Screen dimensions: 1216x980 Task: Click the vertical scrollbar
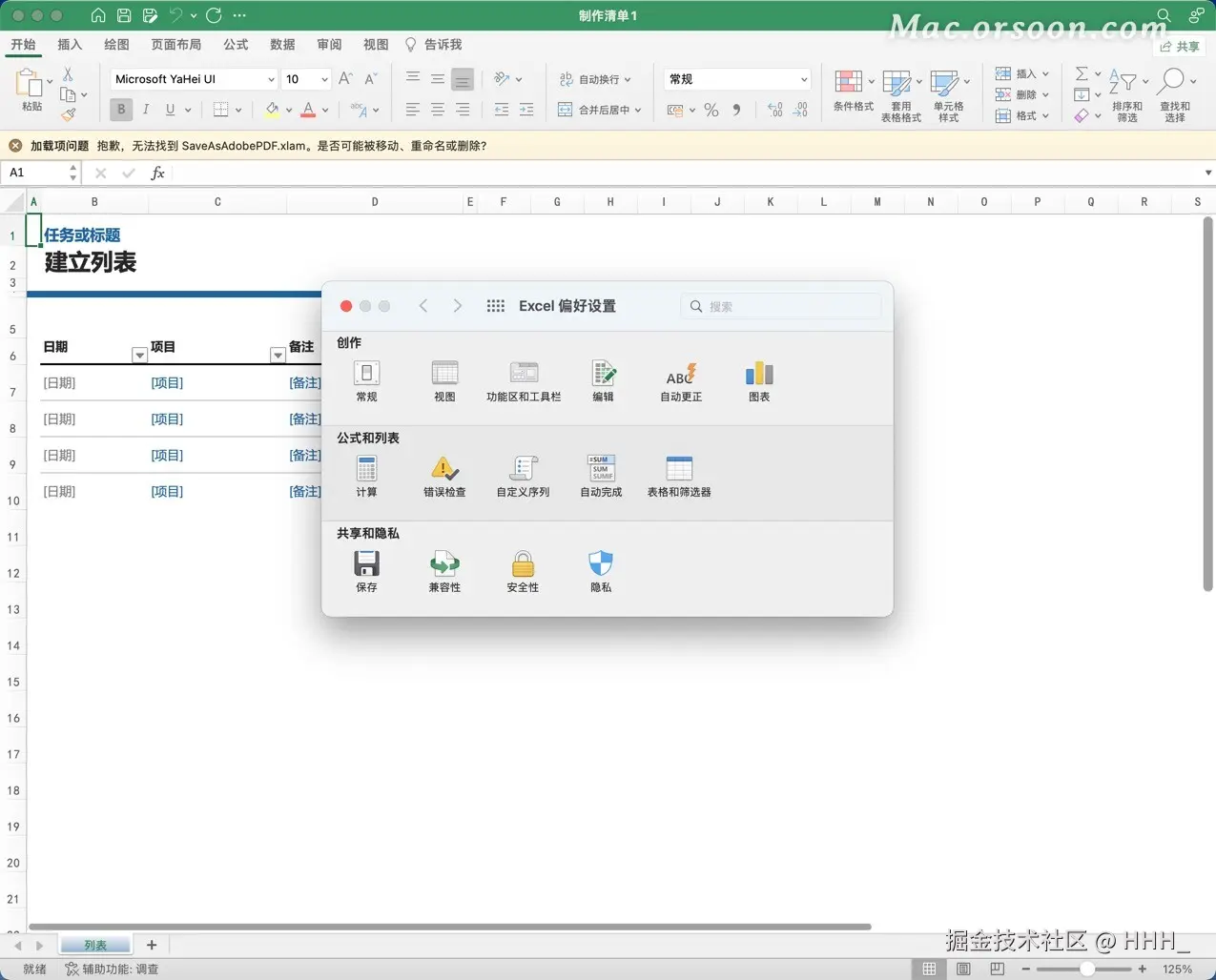click(1207, 404)
